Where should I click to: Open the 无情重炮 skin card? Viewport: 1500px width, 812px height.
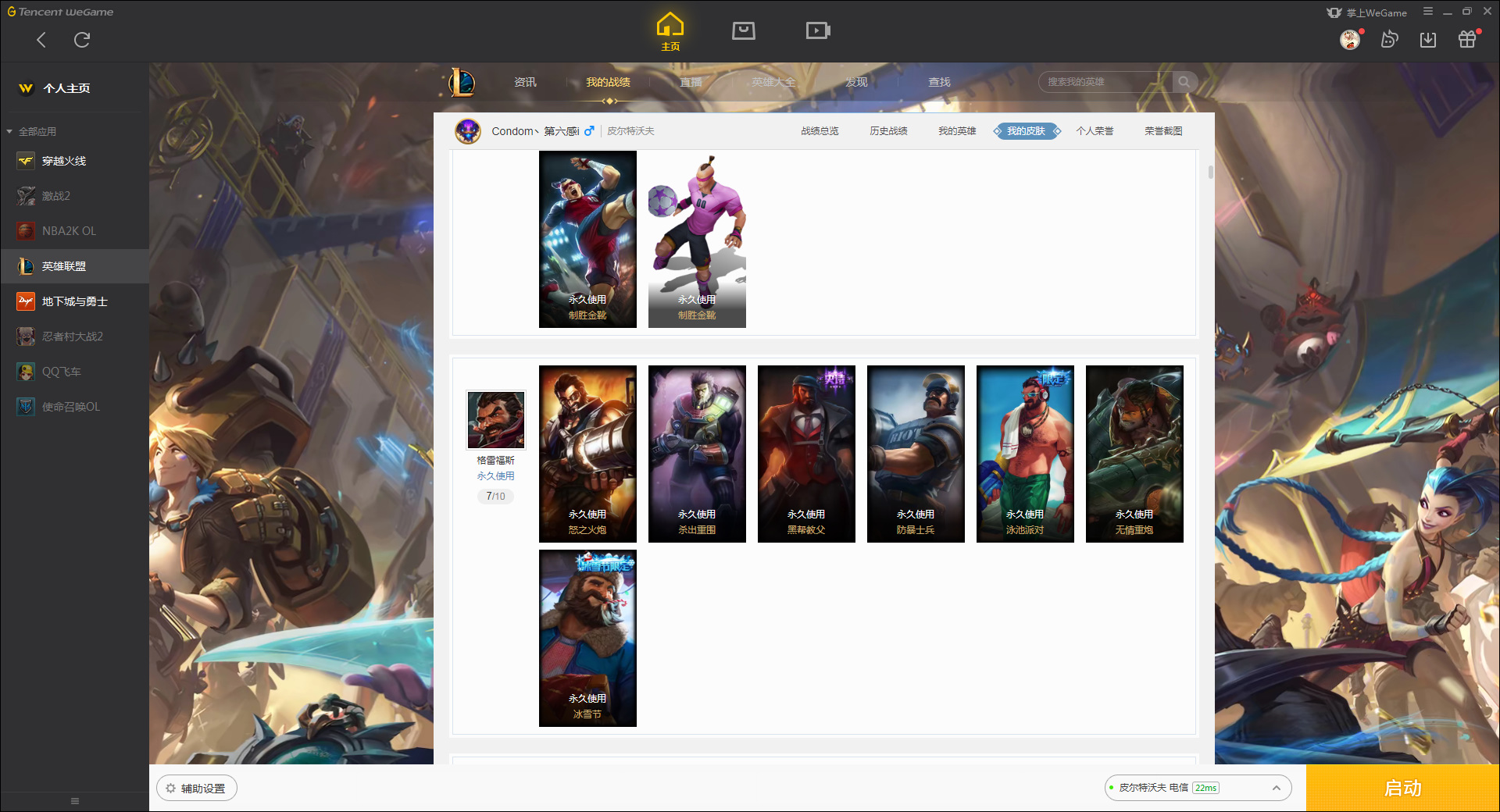1134,454
